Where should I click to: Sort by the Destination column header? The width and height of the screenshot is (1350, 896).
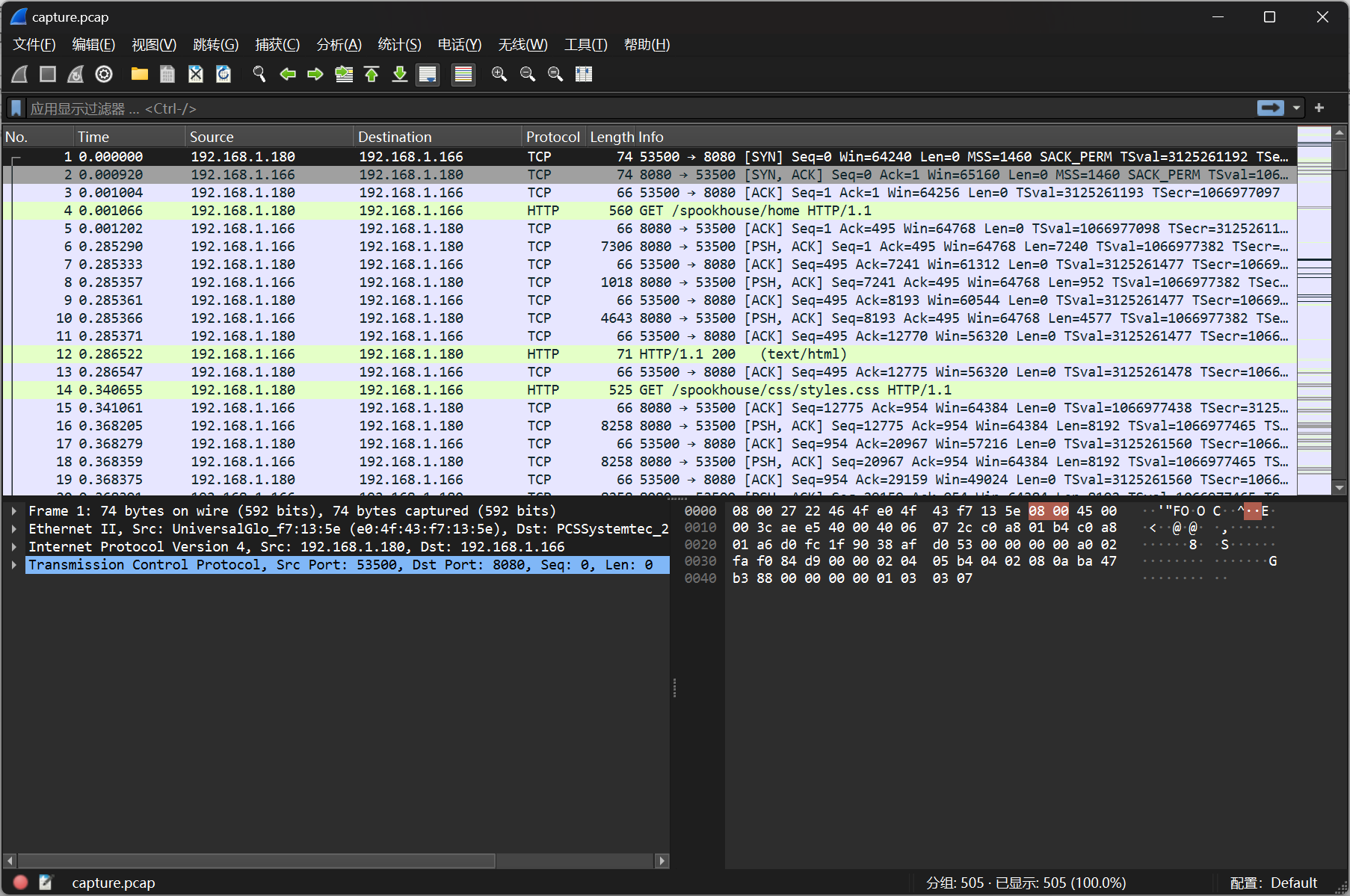pyautogui.click(x=438, y=137)
